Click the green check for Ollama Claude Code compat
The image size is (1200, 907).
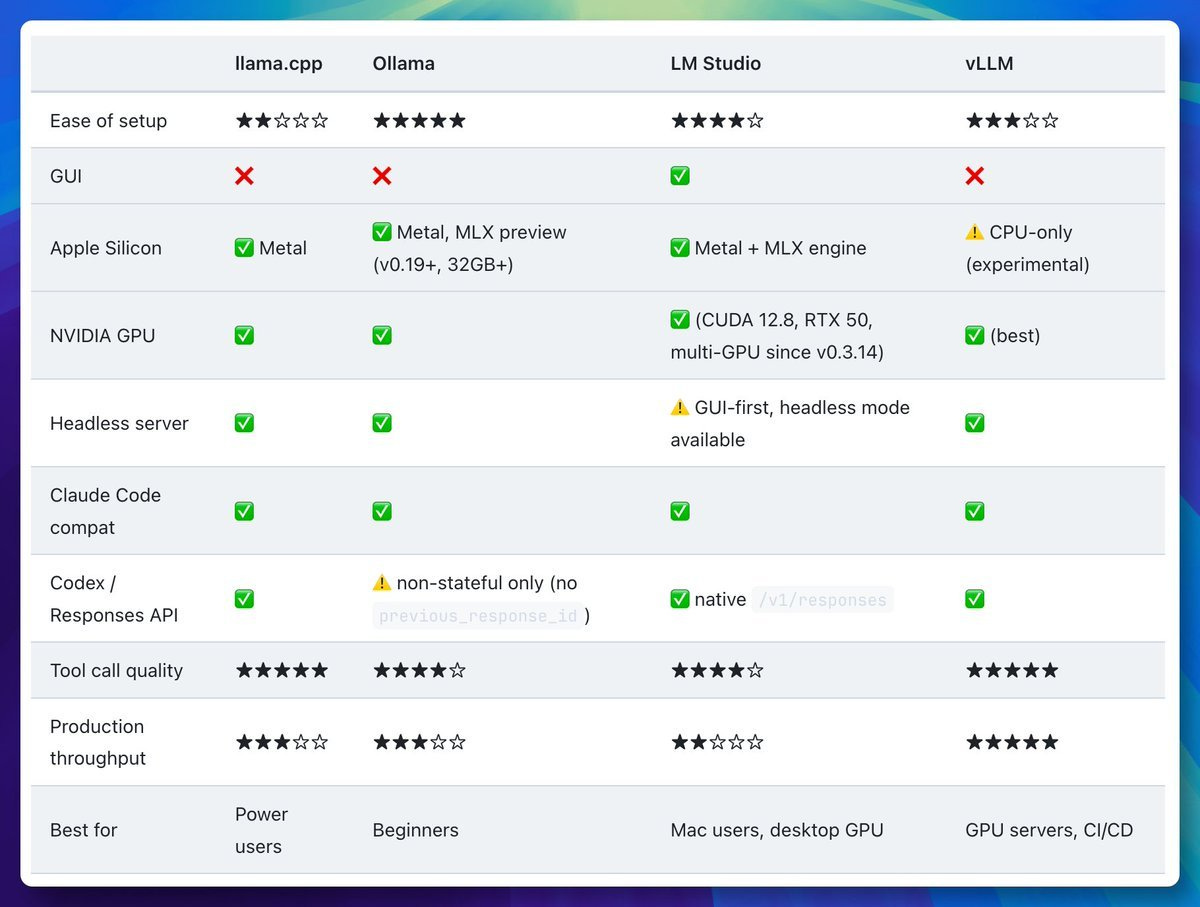coord(382,511)
